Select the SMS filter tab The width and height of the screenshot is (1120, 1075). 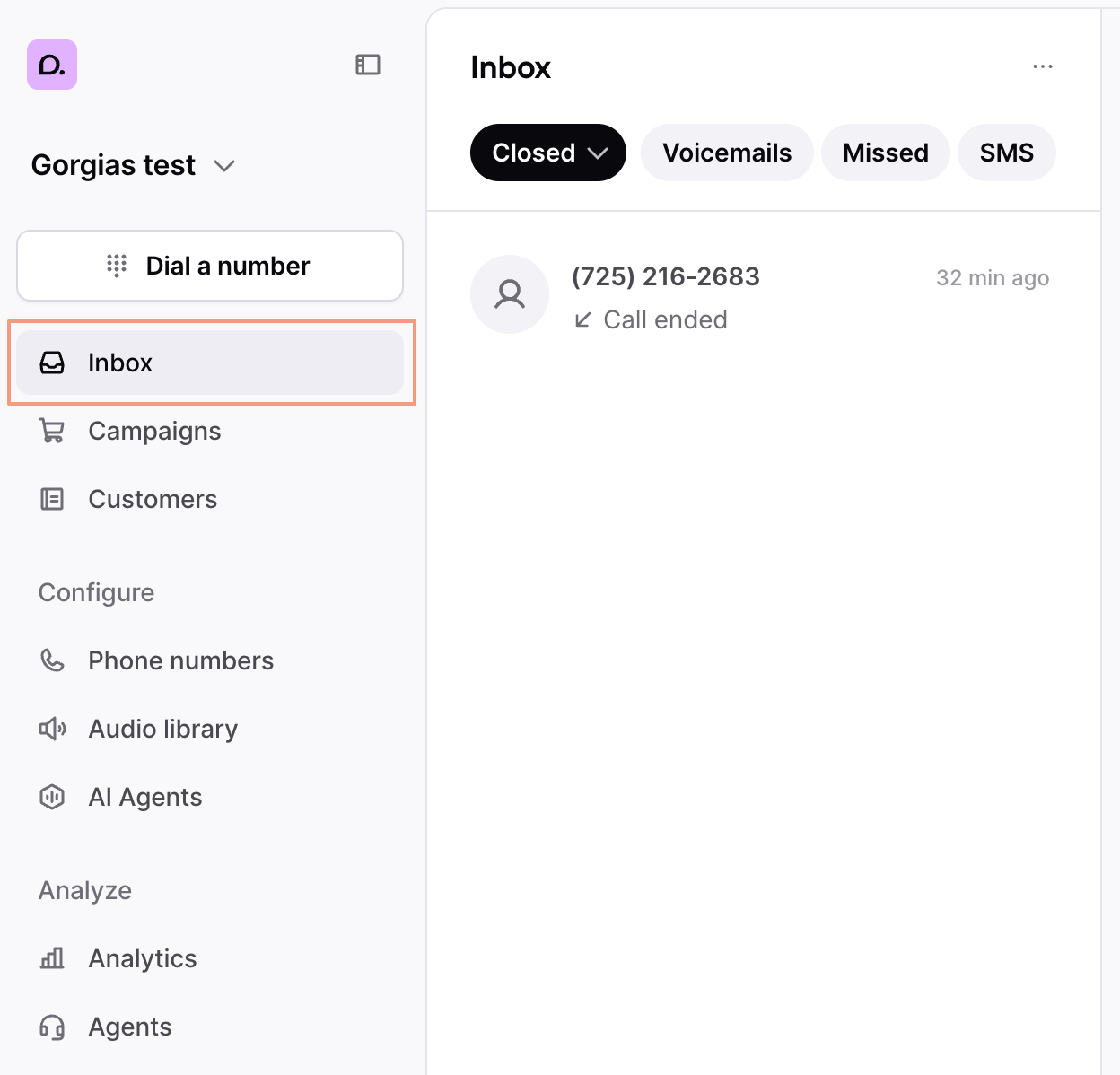(x=1006, y=153)
